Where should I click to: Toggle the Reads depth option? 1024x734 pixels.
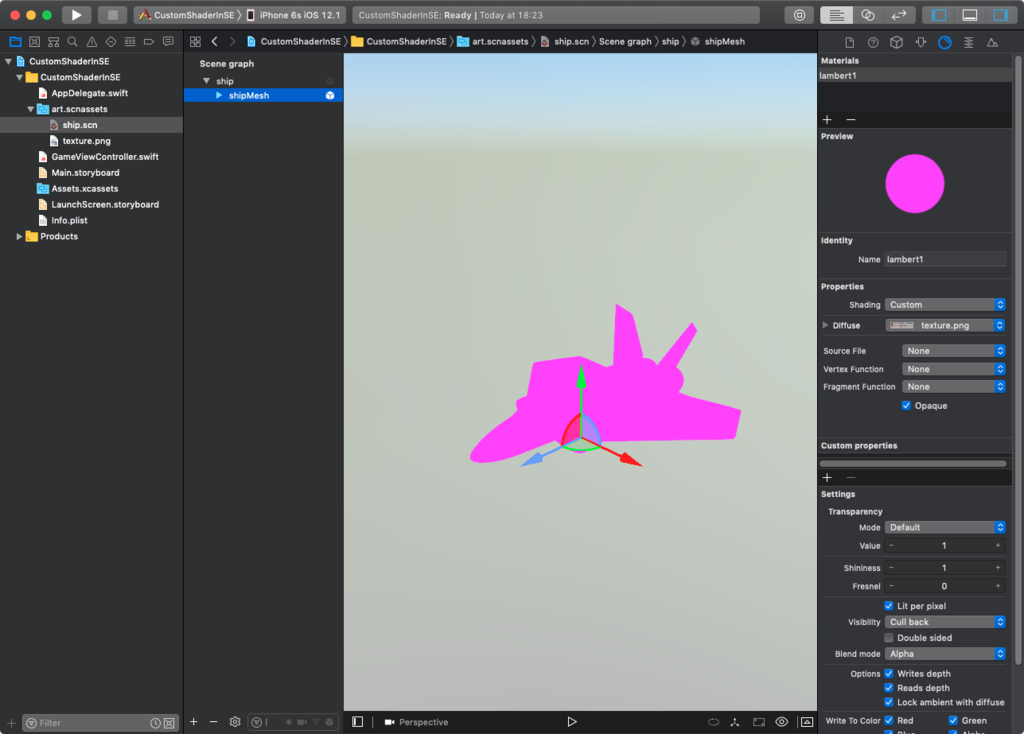click(889, 688)
